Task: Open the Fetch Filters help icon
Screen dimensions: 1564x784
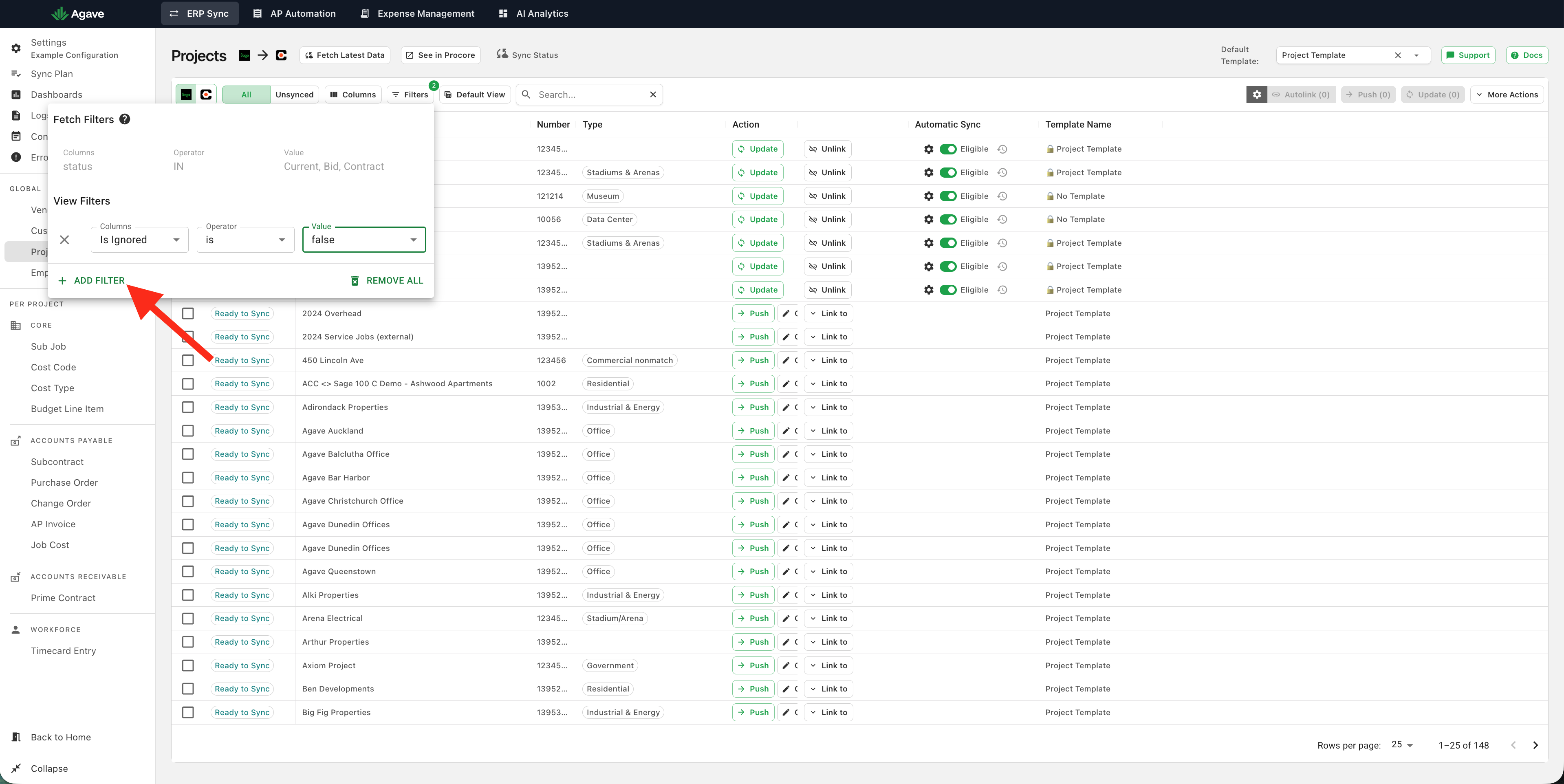Action: click(x=124, y=119)
